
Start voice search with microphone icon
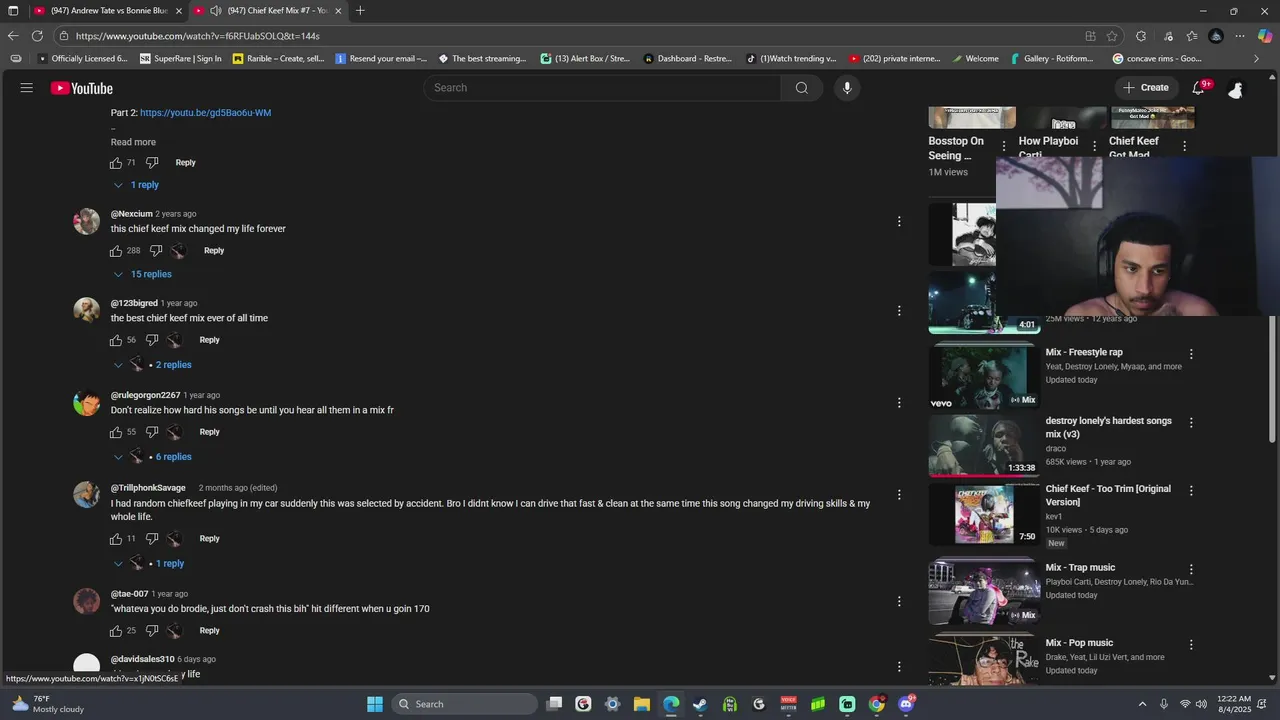click(x=847, y=88)
